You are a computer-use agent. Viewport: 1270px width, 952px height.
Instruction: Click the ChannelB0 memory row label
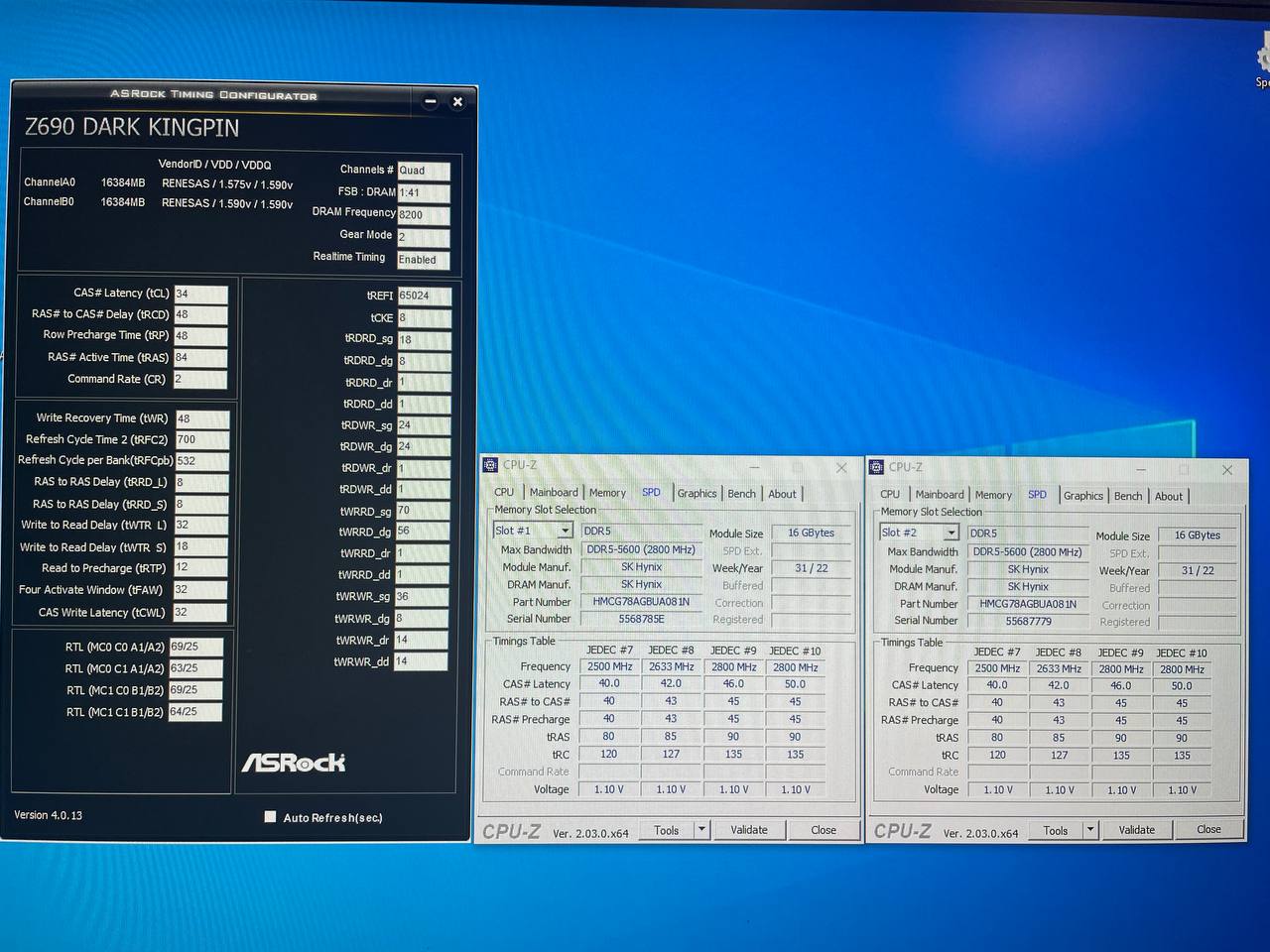point(50,202)
